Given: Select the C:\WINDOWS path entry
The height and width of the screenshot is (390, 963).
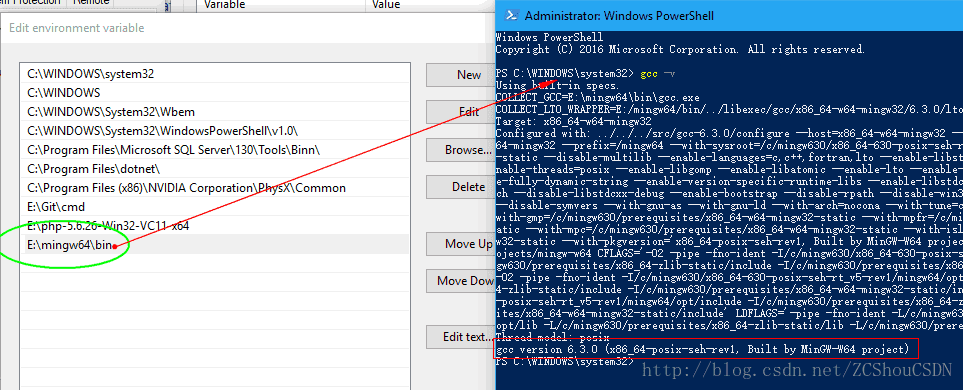Looking at the screenshot, I should click(214, 93).
